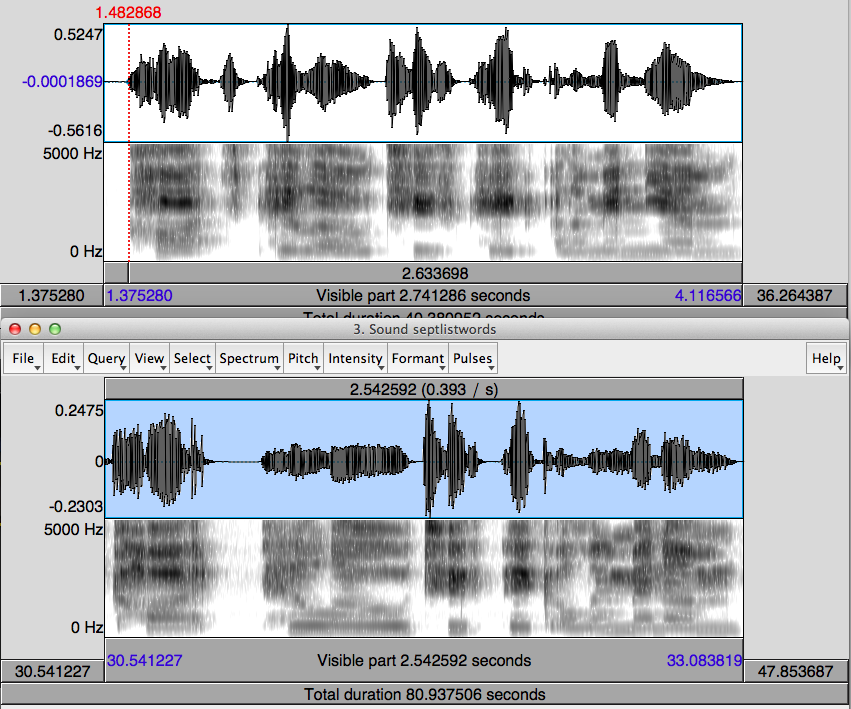Open the Pitch menu
The width and height of the screenshot is (851, 709).
tap(303, 358)
